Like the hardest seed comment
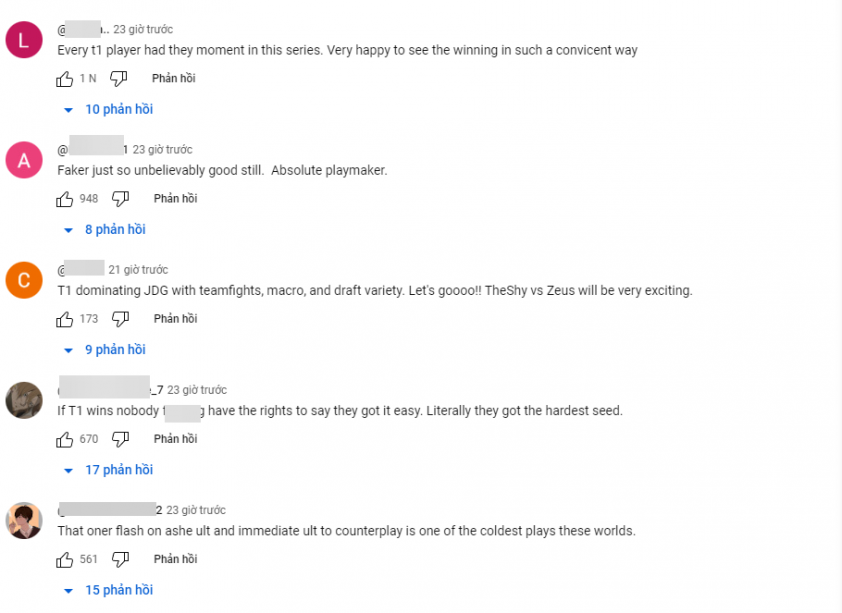Screen dimensions: 842x613 coord(64,440)
